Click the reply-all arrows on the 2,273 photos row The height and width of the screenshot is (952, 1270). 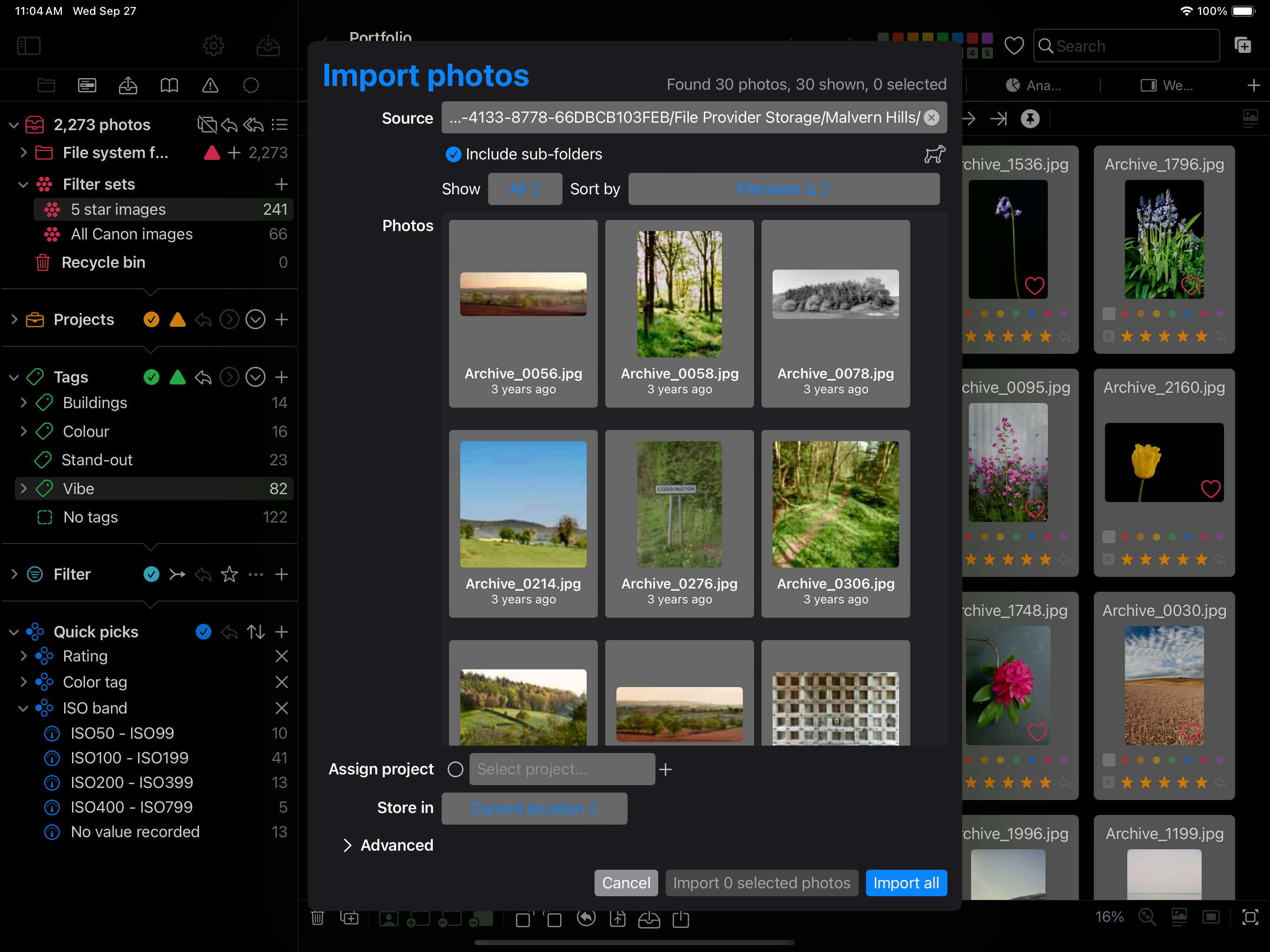click(x=253, y=125)
